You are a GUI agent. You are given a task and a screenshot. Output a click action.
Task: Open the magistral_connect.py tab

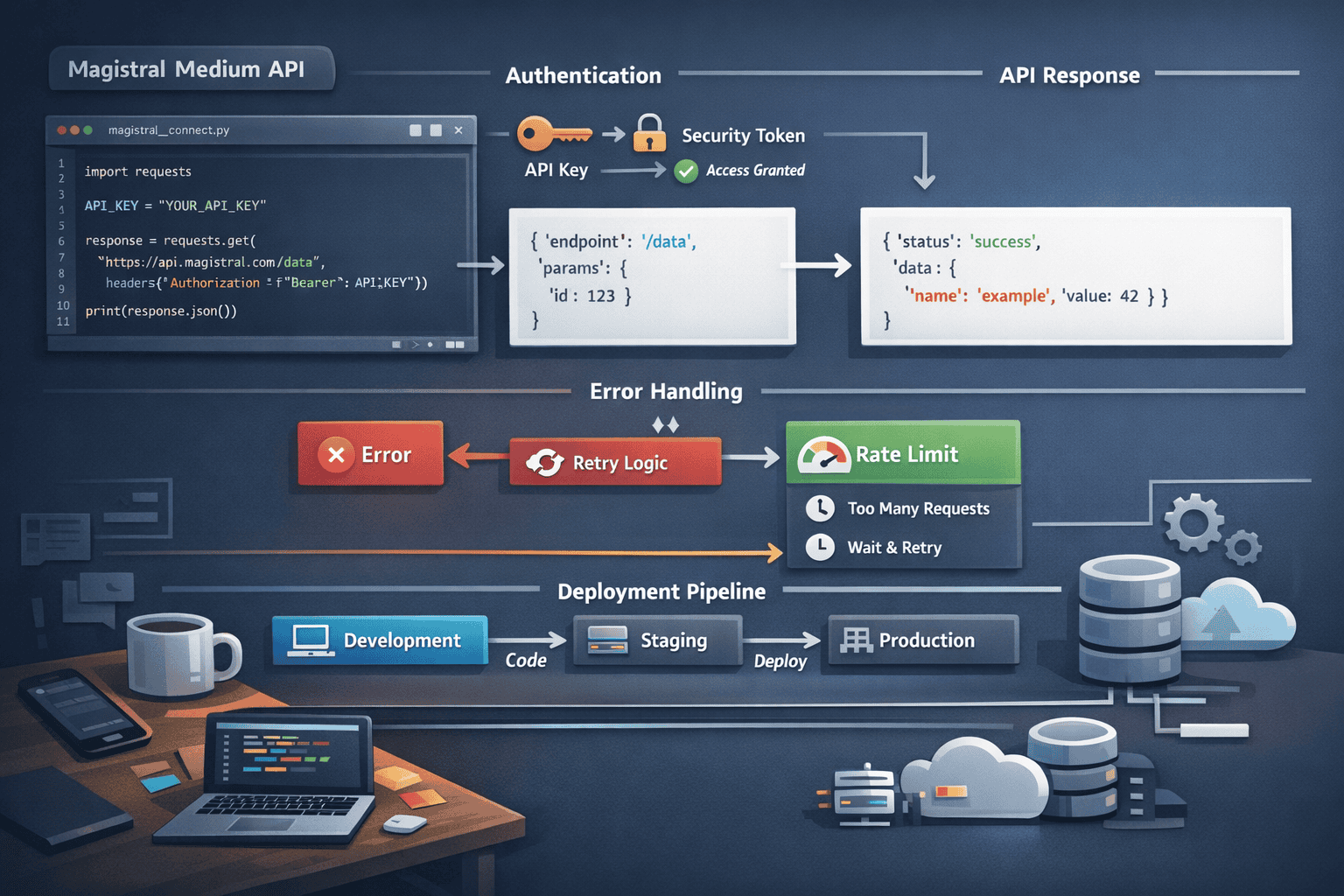coord(167,129)
